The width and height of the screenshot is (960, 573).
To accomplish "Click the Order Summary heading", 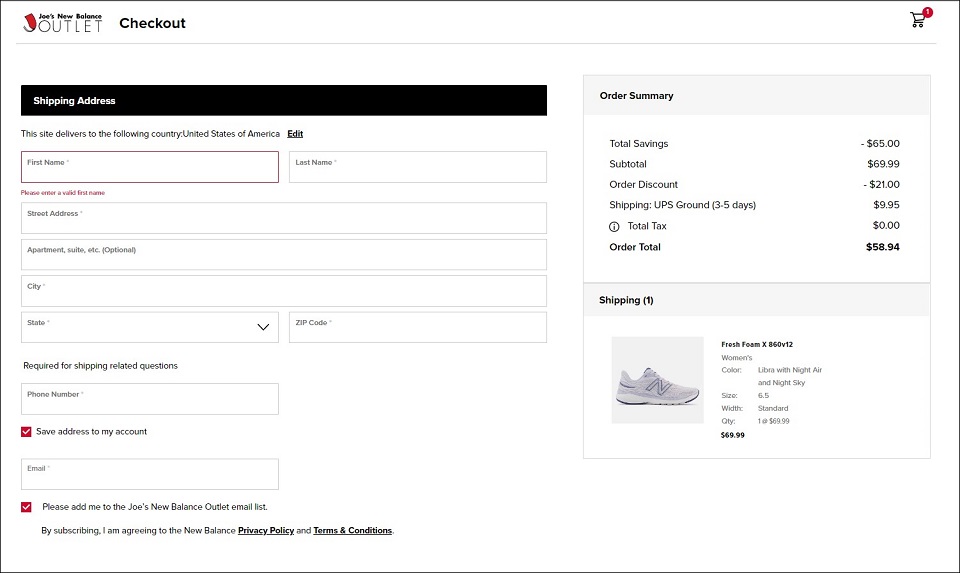I will pyautogui.click(x=637, y=96).
